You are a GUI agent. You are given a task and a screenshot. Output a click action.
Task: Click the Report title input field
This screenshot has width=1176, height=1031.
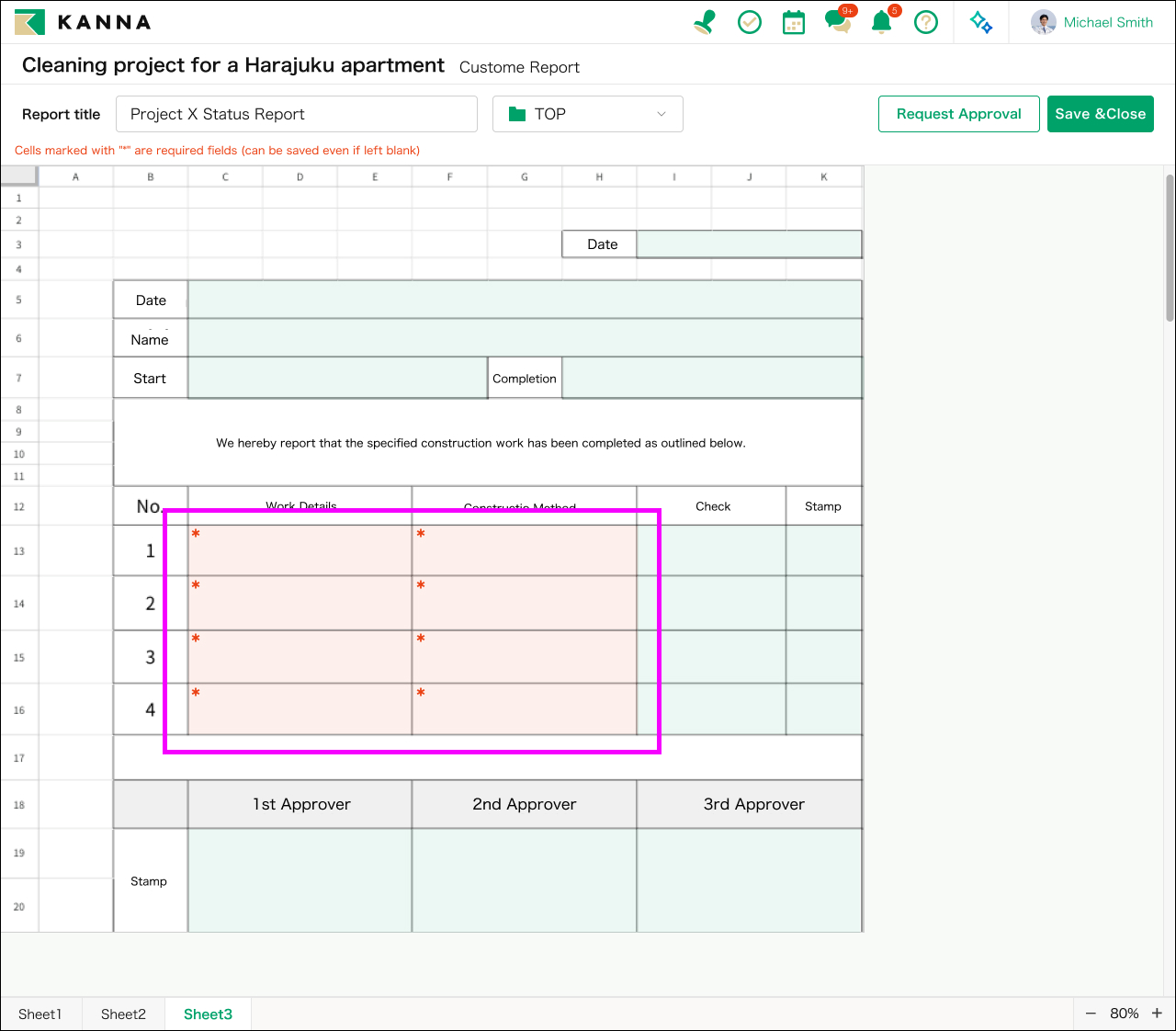click(296, 114)
